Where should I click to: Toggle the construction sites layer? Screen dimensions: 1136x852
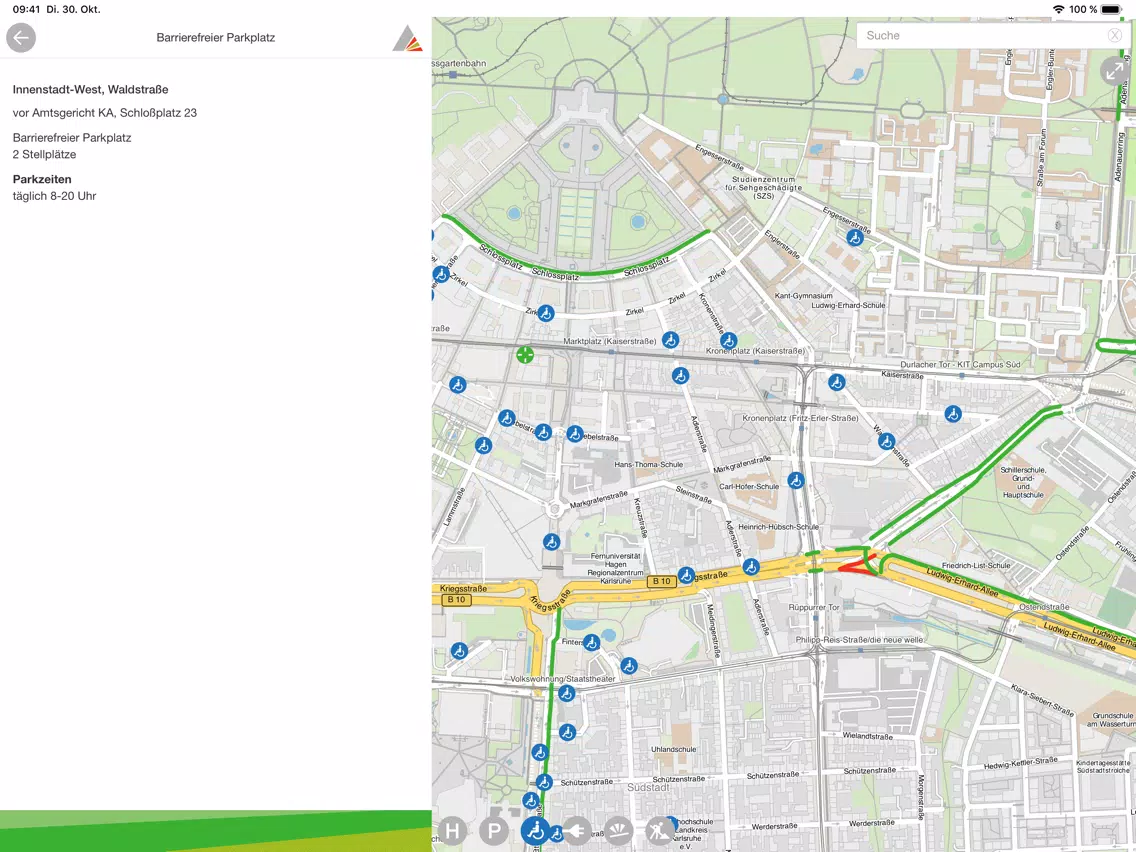(660, 830)
